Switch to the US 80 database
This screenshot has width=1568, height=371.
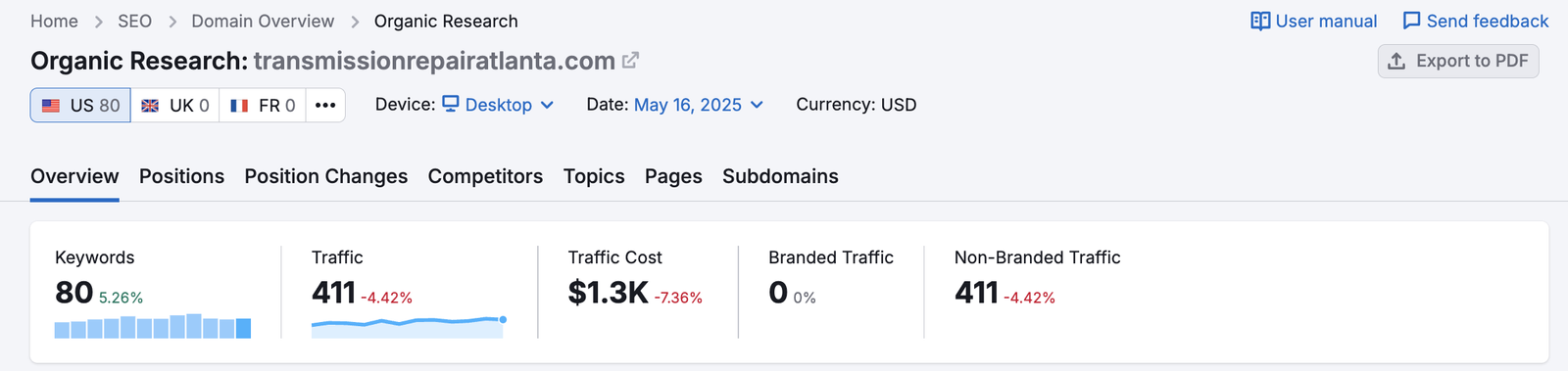point(80,105)
